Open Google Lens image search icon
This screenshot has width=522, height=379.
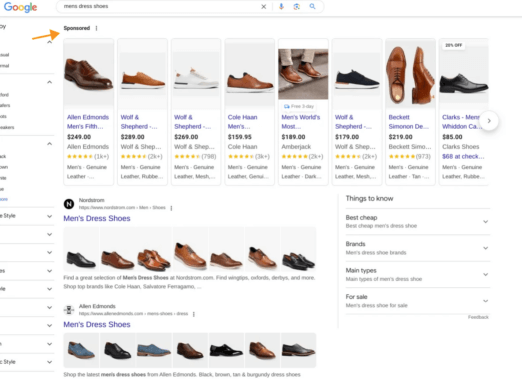296,7
